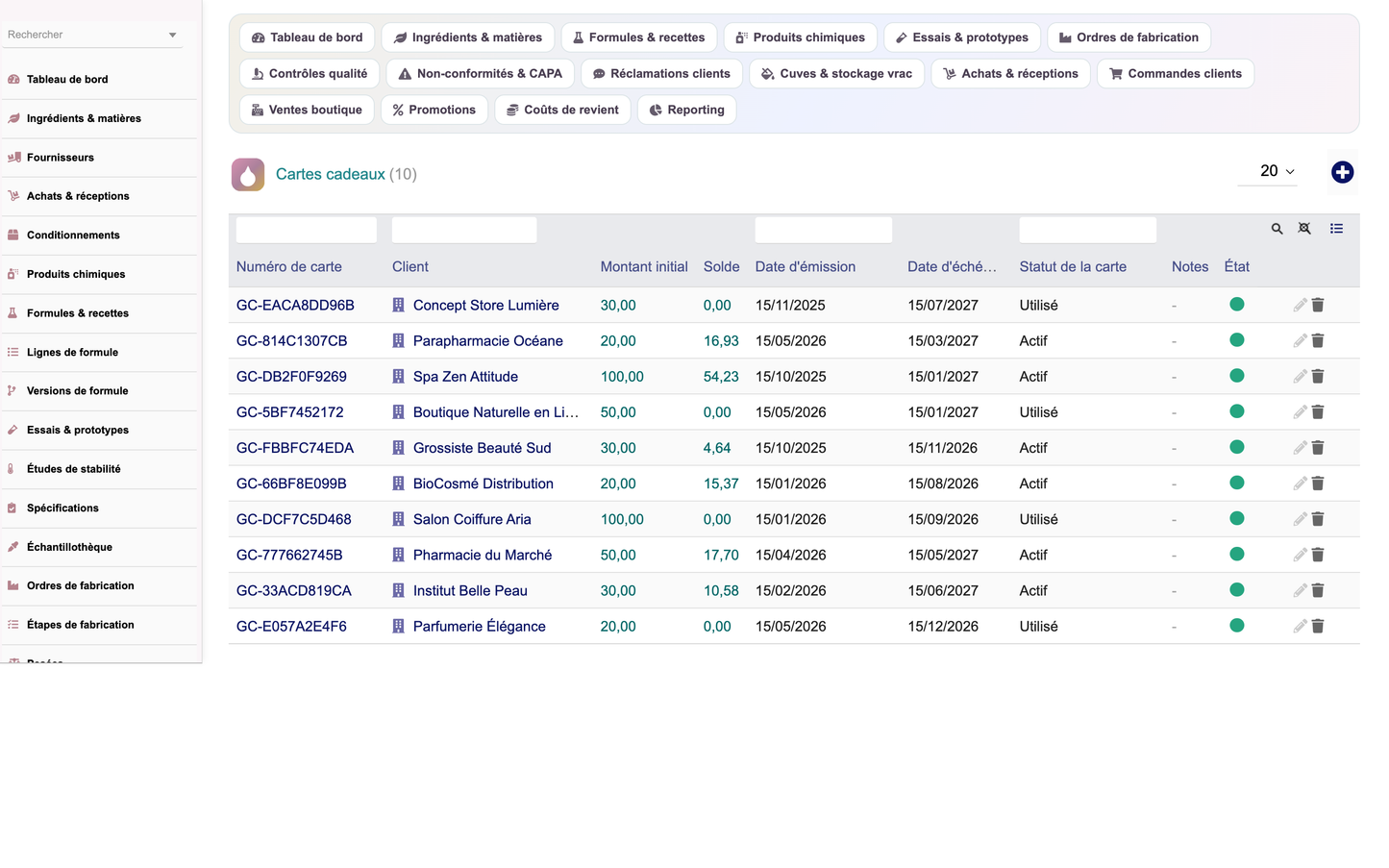Delete the Parfumerie Élégance card row

tap(1318, 626)
